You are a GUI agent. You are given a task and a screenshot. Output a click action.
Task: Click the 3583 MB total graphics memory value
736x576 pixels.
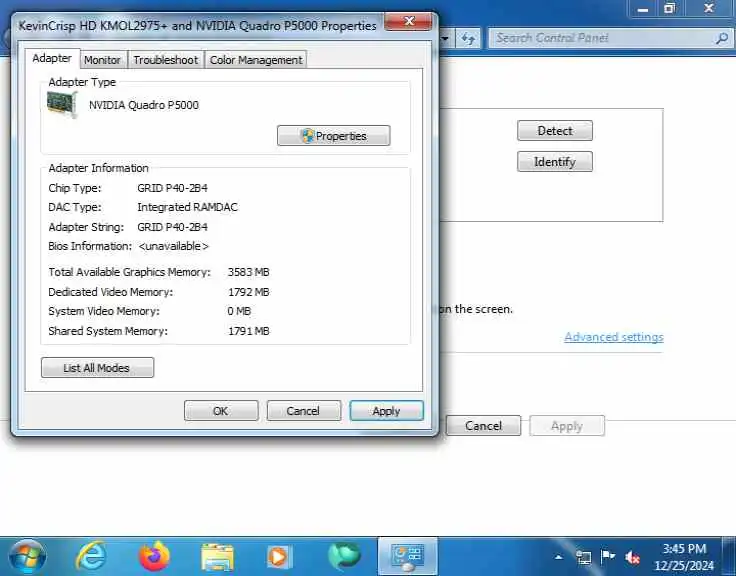[x=248, y=272]
